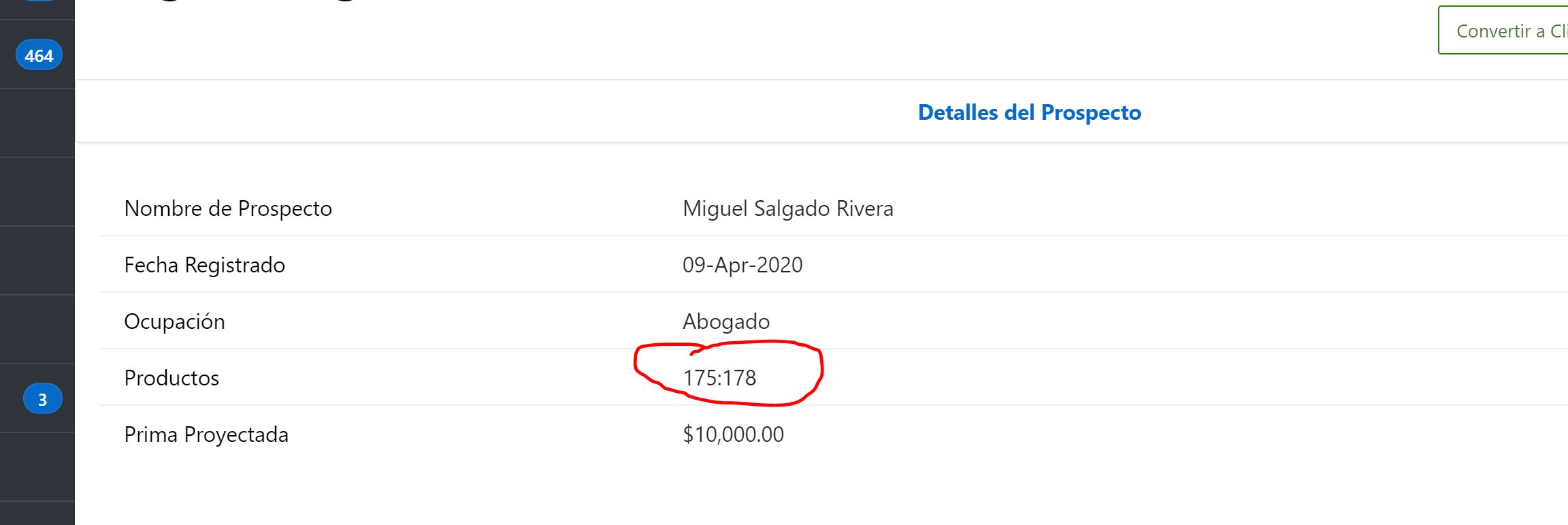Click the red hand-drawn circle's outline
The width and height of the screenshot is (1568, 525).
pyautogui.click(x=821, y=370)
